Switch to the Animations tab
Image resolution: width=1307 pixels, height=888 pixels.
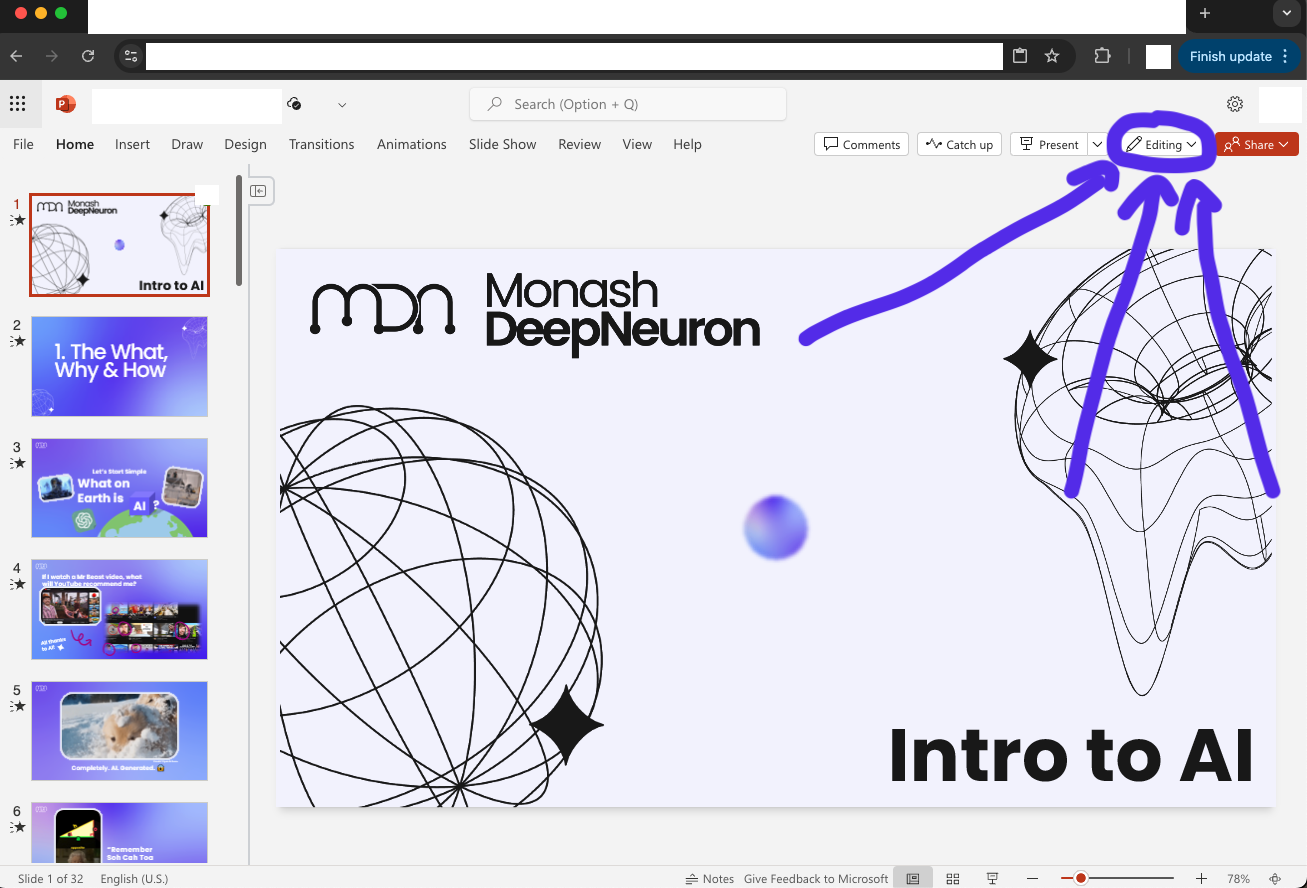point(411,144)
